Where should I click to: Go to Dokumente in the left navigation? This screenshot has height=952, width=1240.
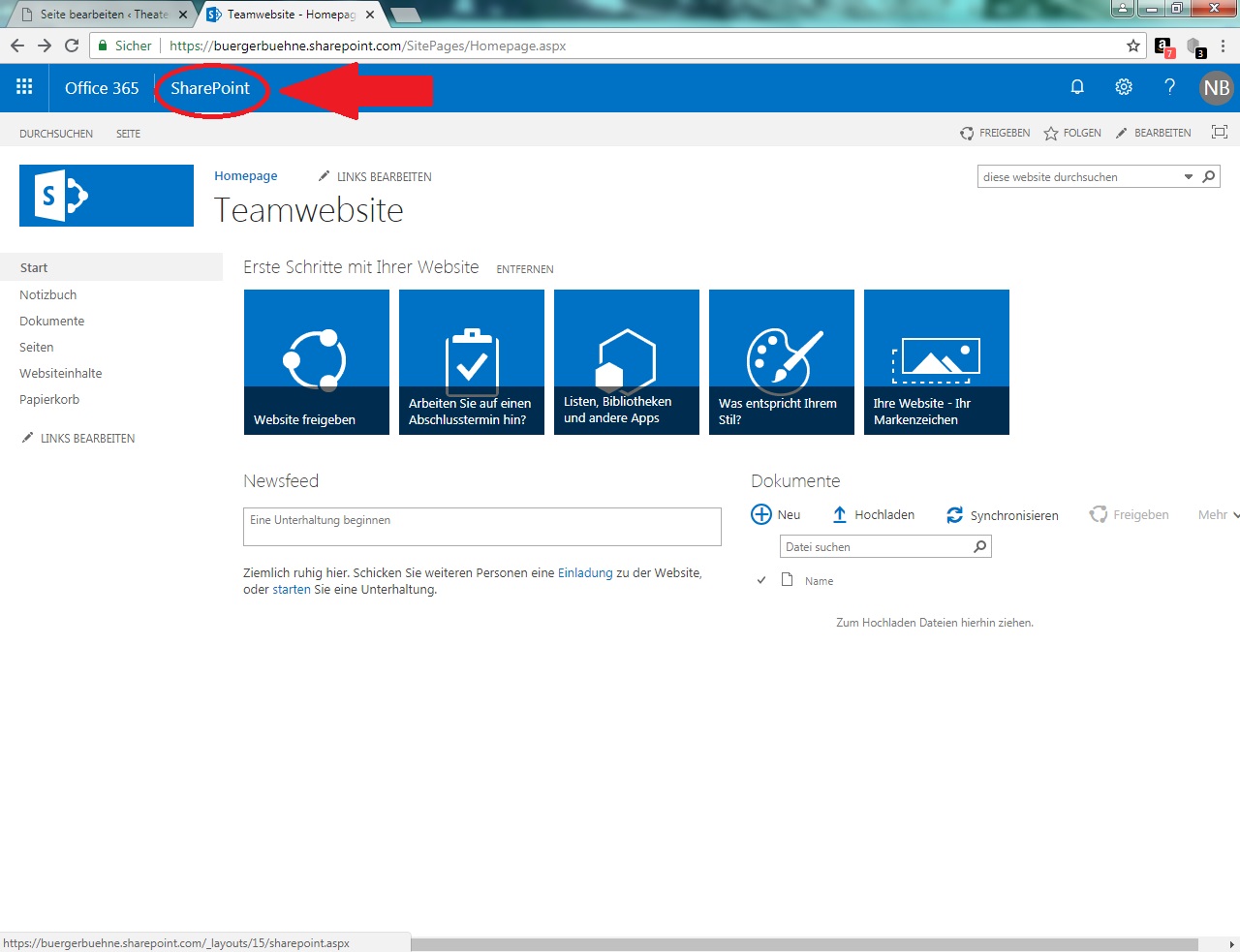(x=52, y=321)
